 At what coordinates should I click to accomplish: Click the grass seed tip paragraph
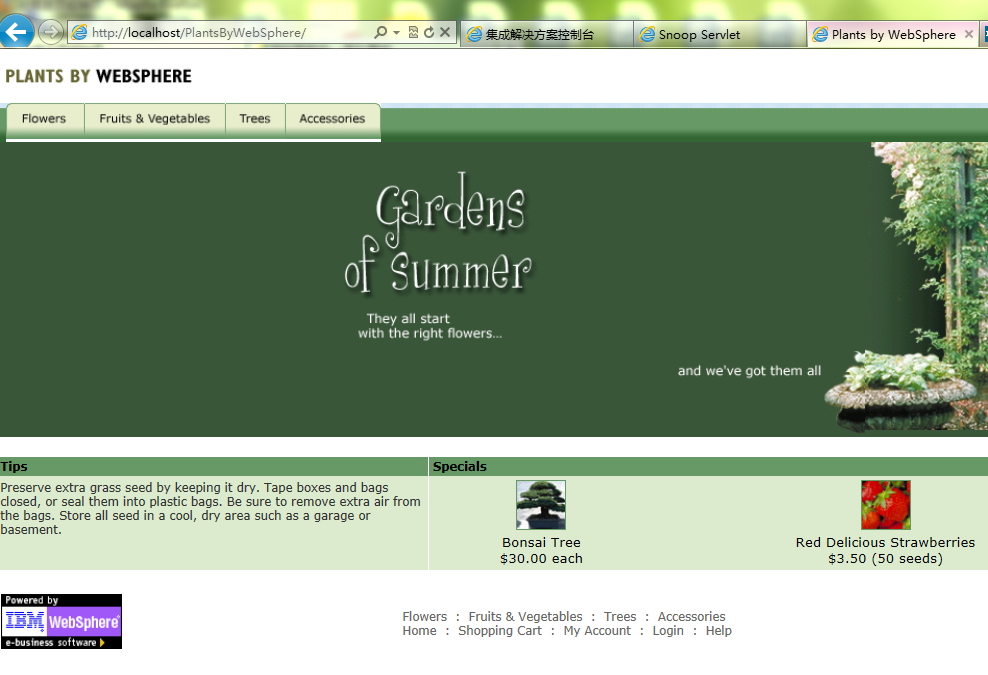point(210,509)
